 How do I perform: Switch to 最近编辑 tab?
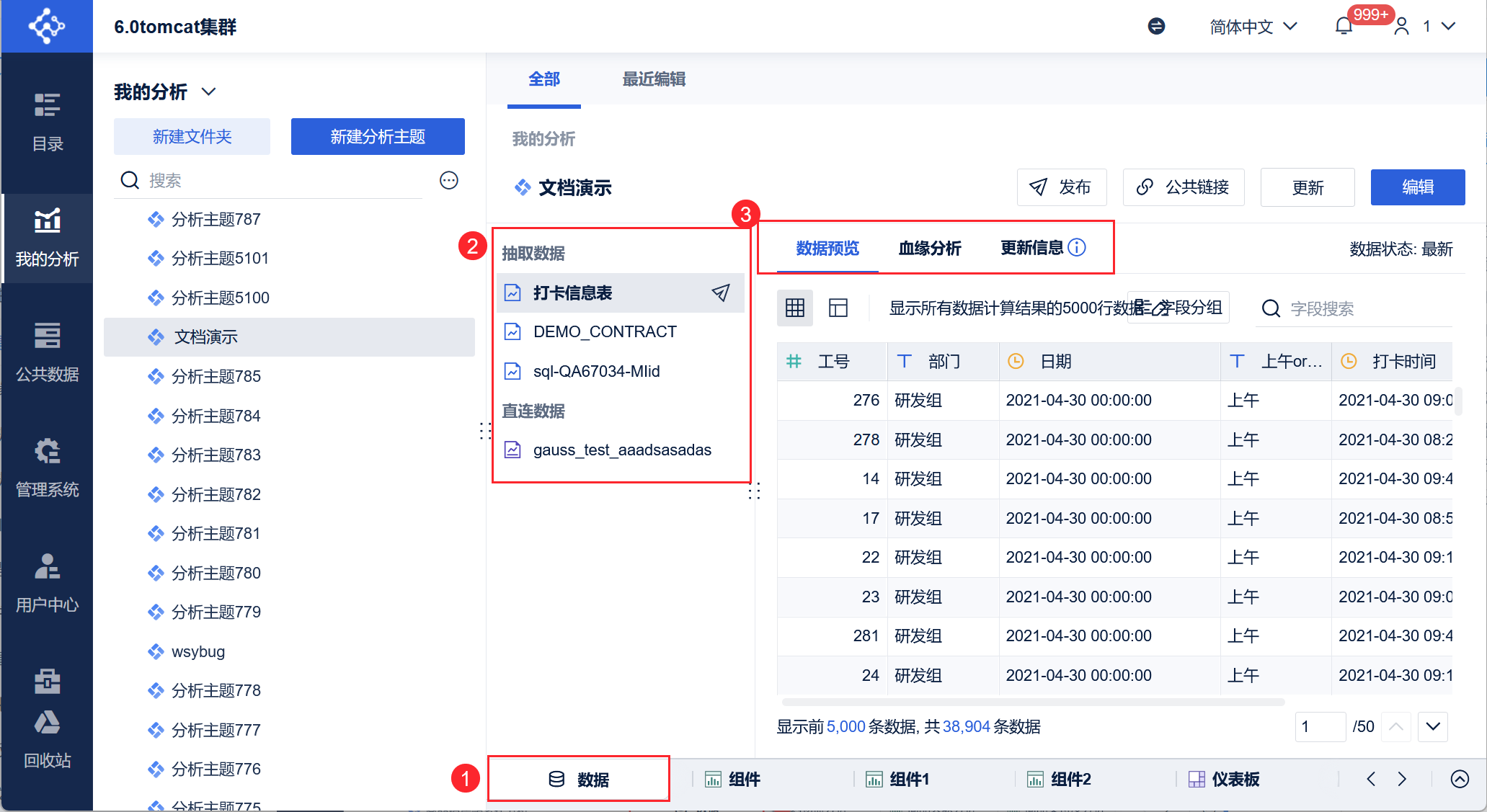(654, 79)
